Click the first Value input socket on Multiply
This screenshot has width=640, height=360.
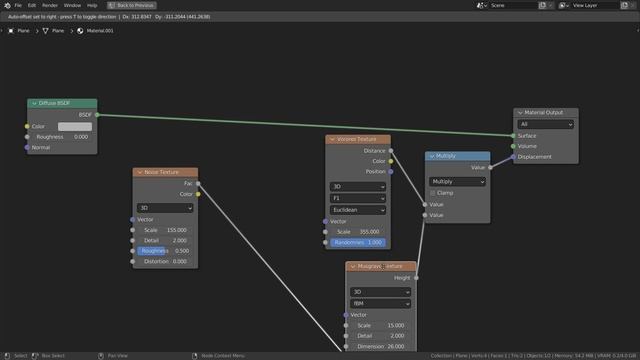tap(425, 204)
